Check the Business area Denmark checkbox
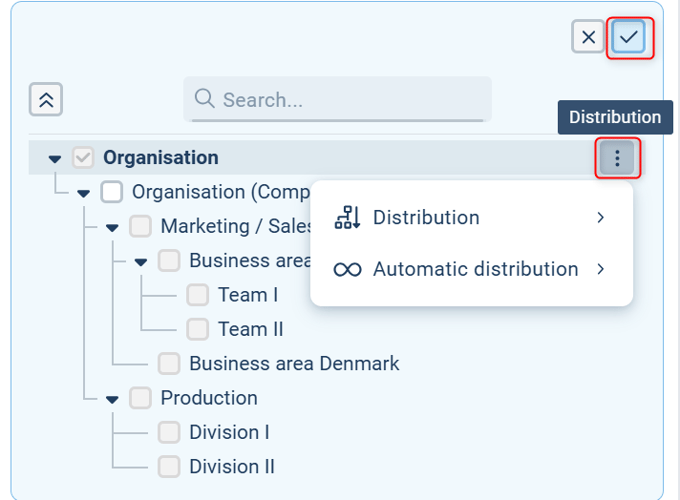 click(169, 363)
